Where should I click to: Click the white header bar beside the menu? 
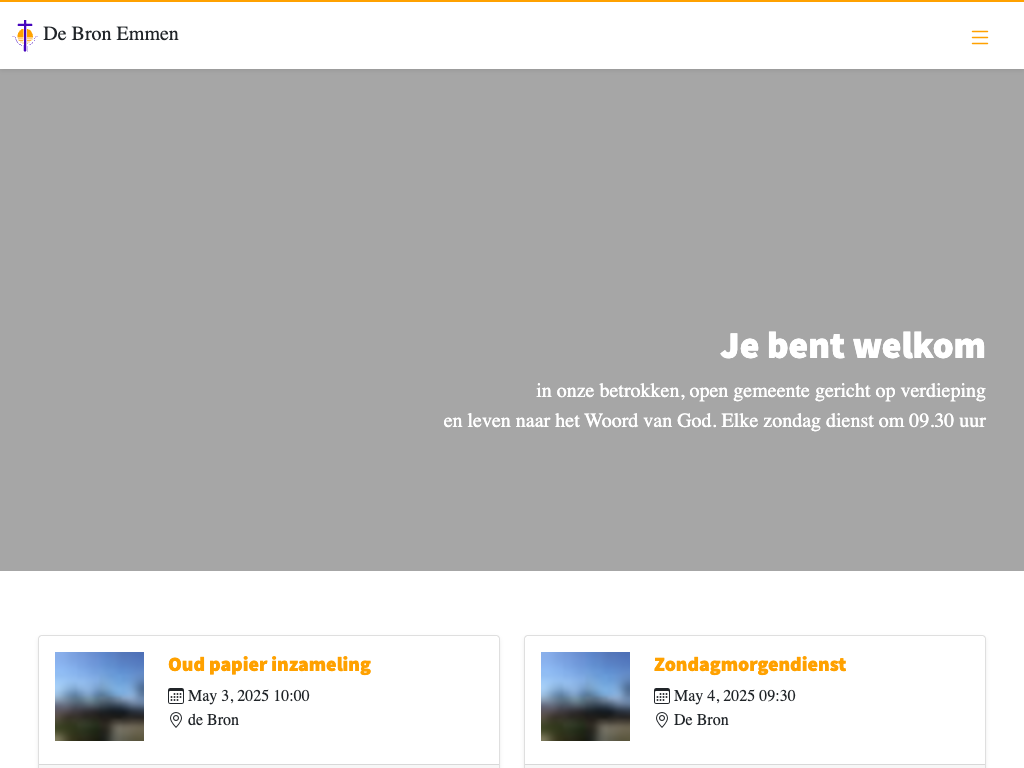click(600, 36)
